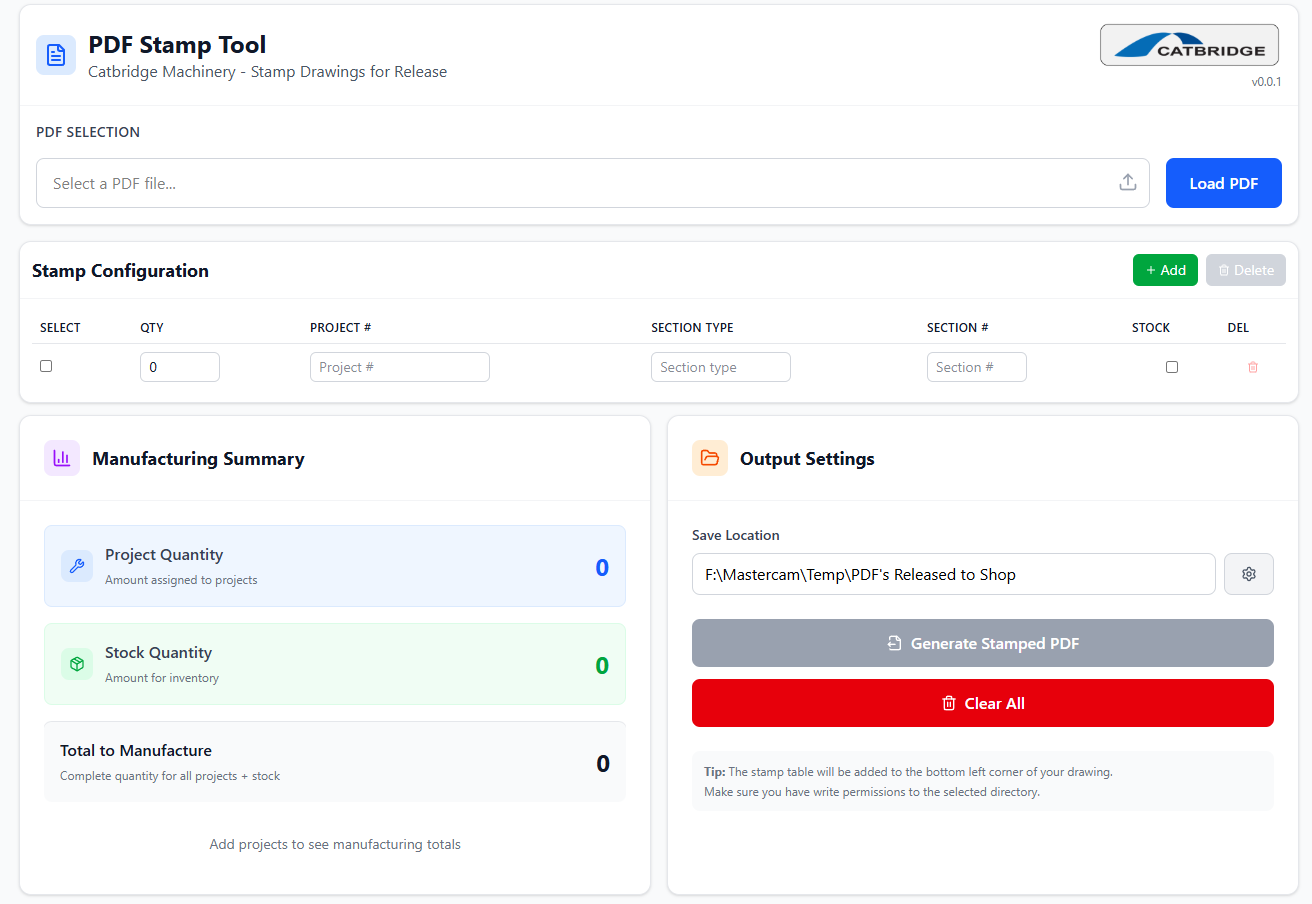
Task: Click the Section # input field
Action: click(x=977, y=367)
